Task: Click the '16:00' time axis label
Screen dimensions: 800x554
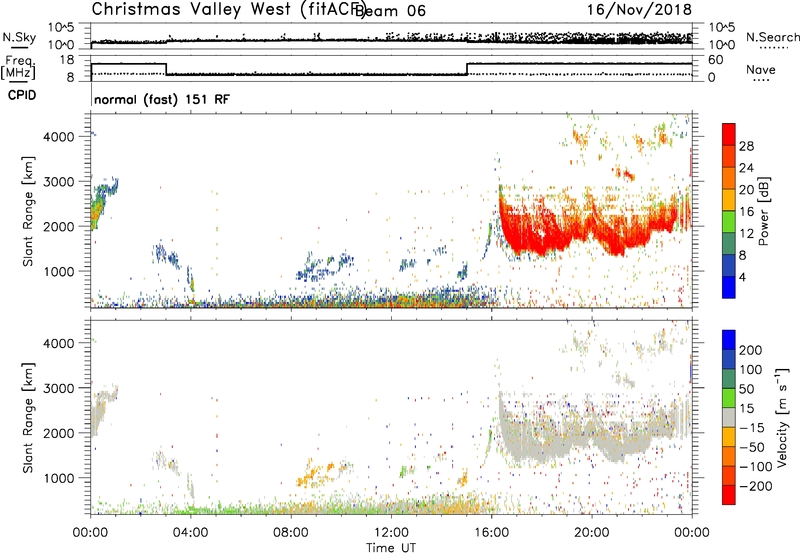Action: (491, 533)
